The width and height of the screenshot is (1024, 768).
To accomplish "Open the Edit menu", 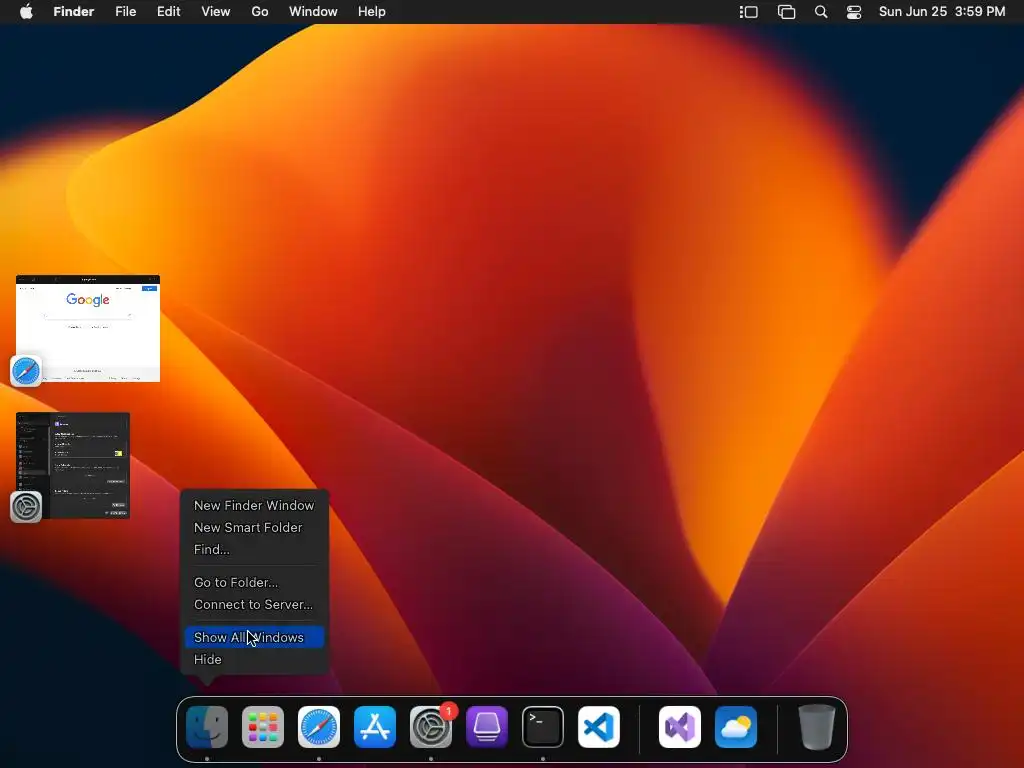I will click(168, 12).
